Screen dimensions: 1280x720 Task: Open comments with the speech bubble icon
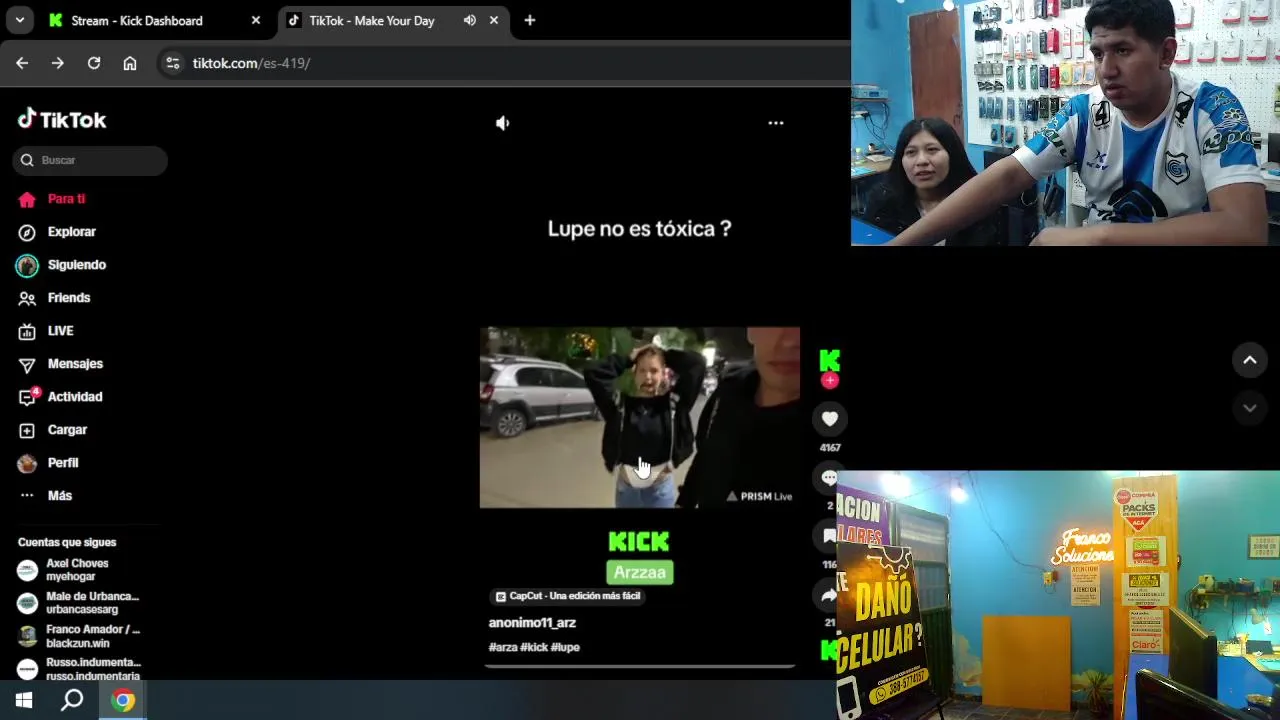click(829, 478)
